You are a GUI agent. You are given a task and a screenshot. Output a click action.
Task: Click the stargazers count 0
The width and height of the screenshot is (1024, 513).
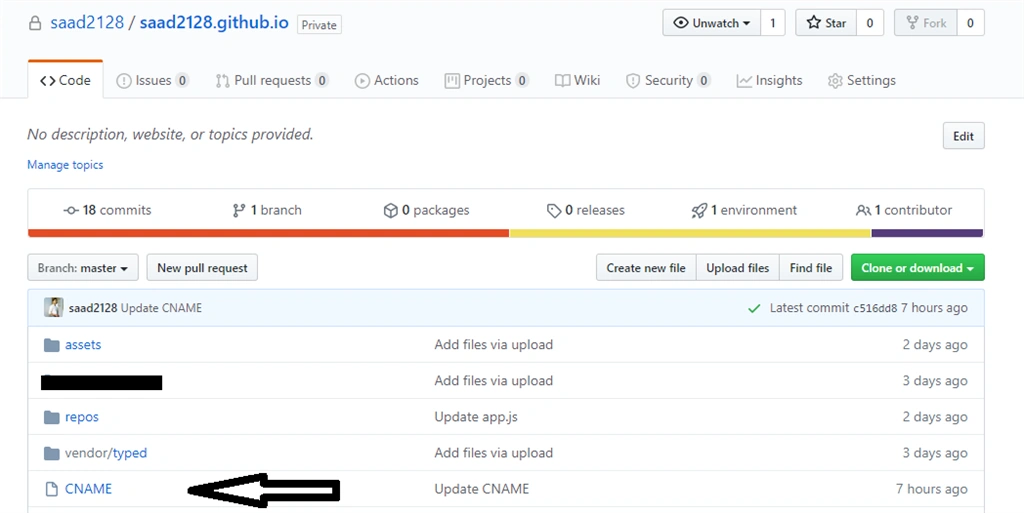coord(870,23)
